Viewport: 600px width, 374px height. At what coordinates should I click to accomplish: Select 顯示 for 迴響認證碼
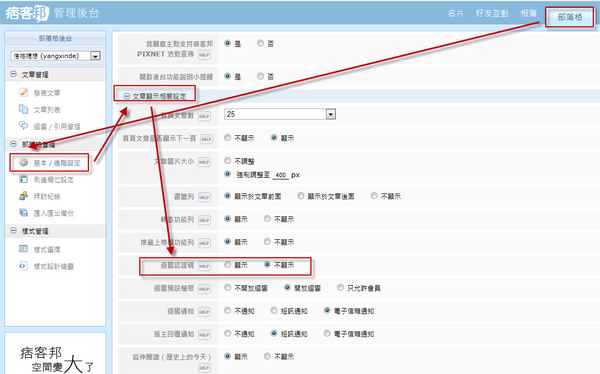point(228,264)
